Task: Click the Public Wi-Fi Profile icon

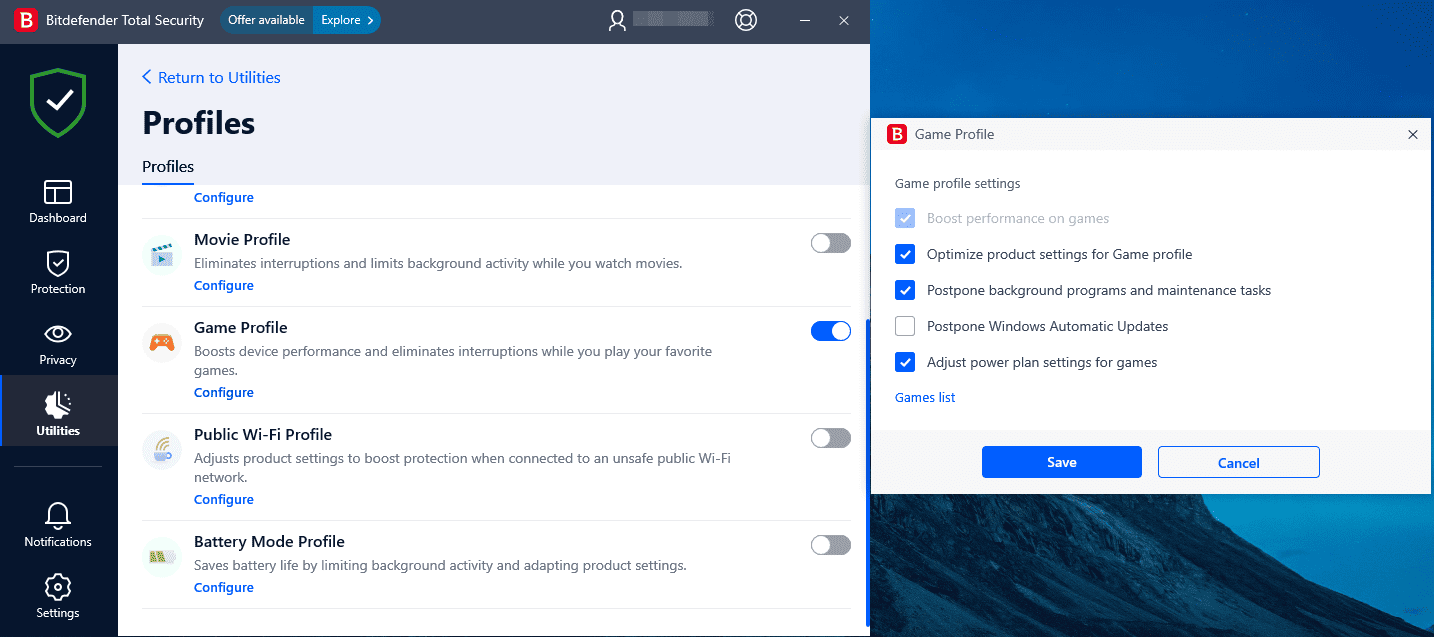Action: point(161,450)
